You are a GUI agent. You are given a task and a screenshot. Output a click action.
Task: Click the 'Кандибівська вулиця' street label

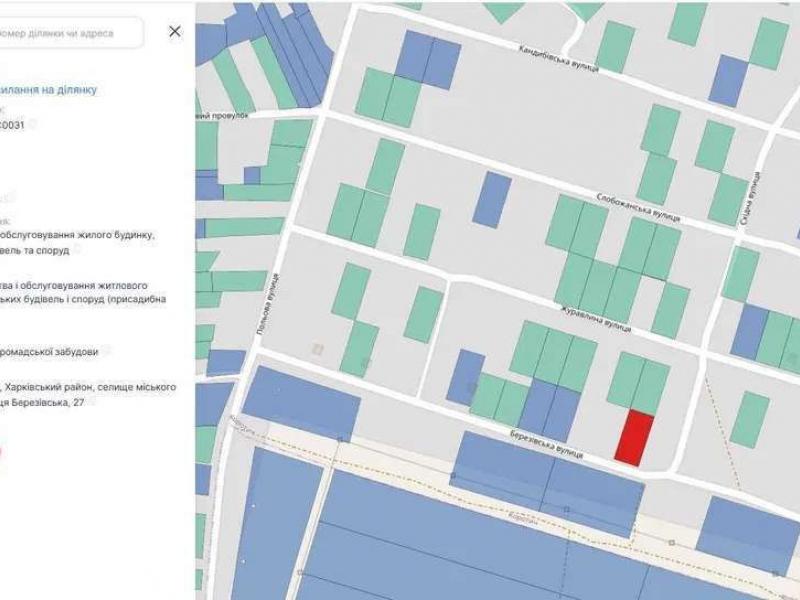click(x=558, y=58)
